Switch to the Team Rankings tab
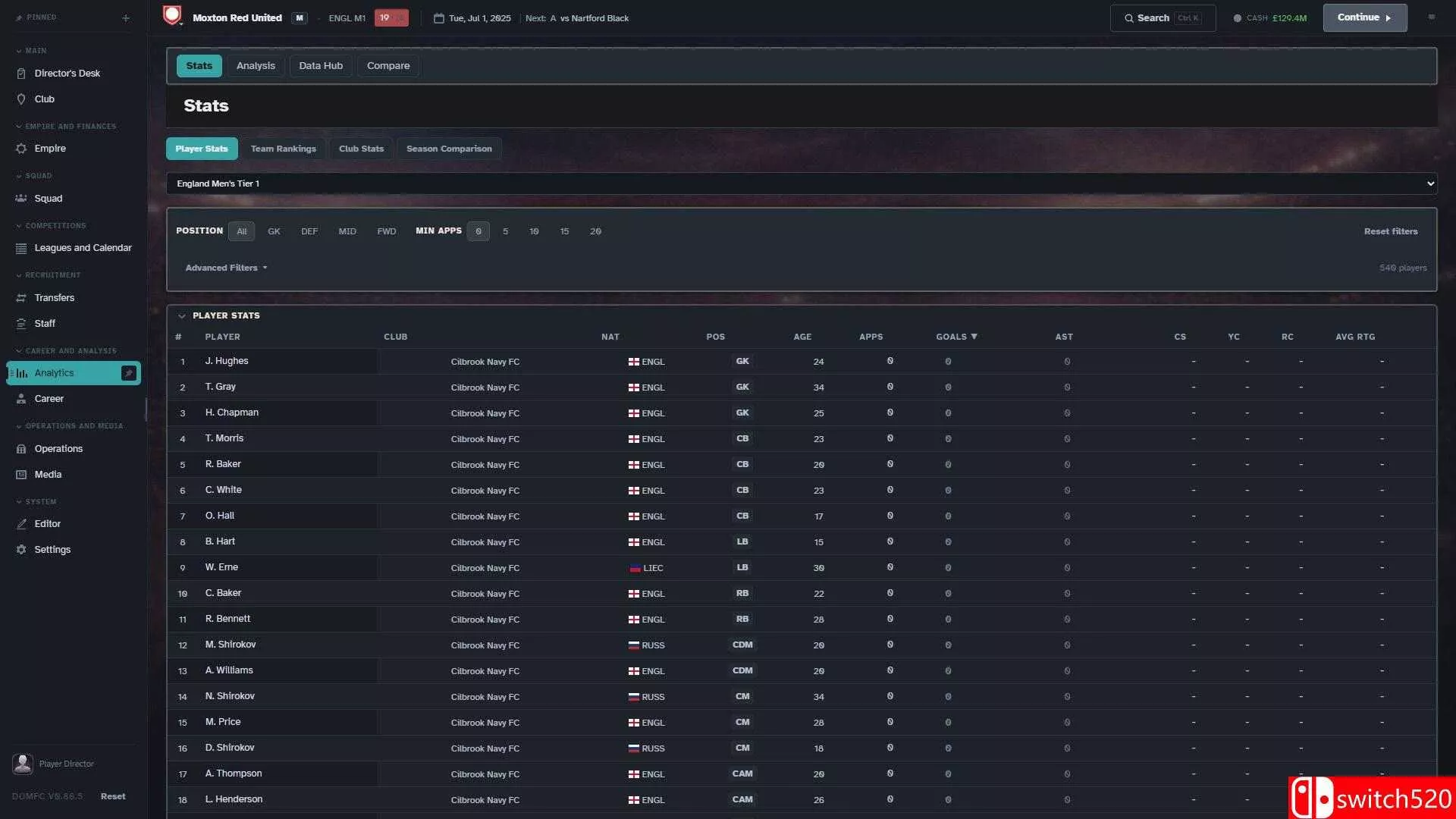 284,149
